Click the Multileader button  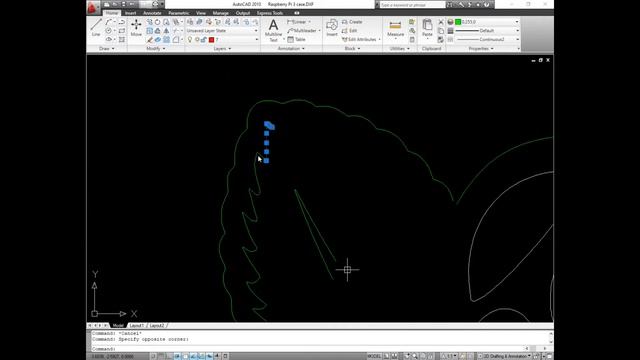(x=303, y=31)
